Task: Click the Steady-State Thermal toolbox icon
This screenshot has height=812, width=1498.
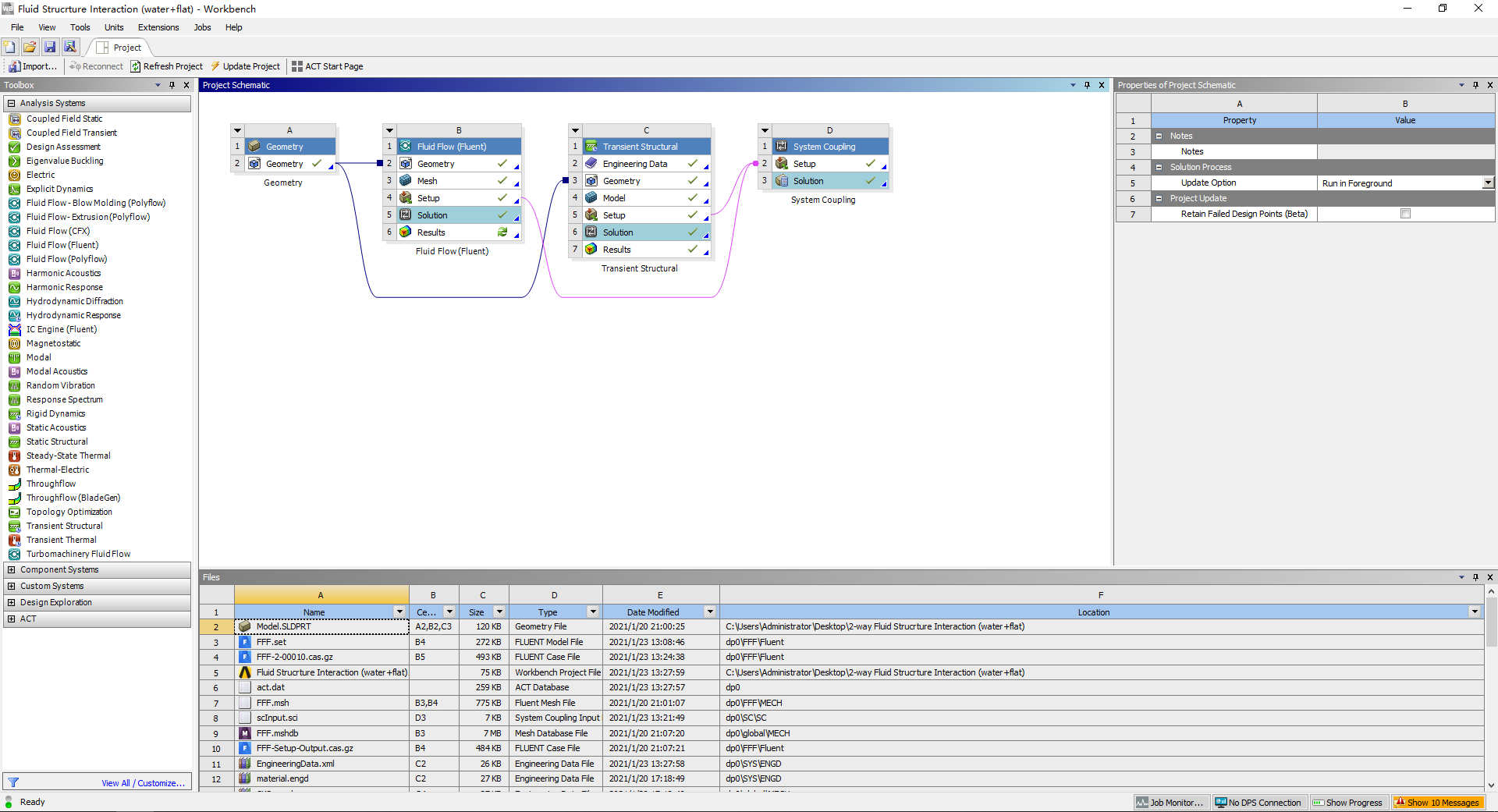Action: (x=14, y=456)
